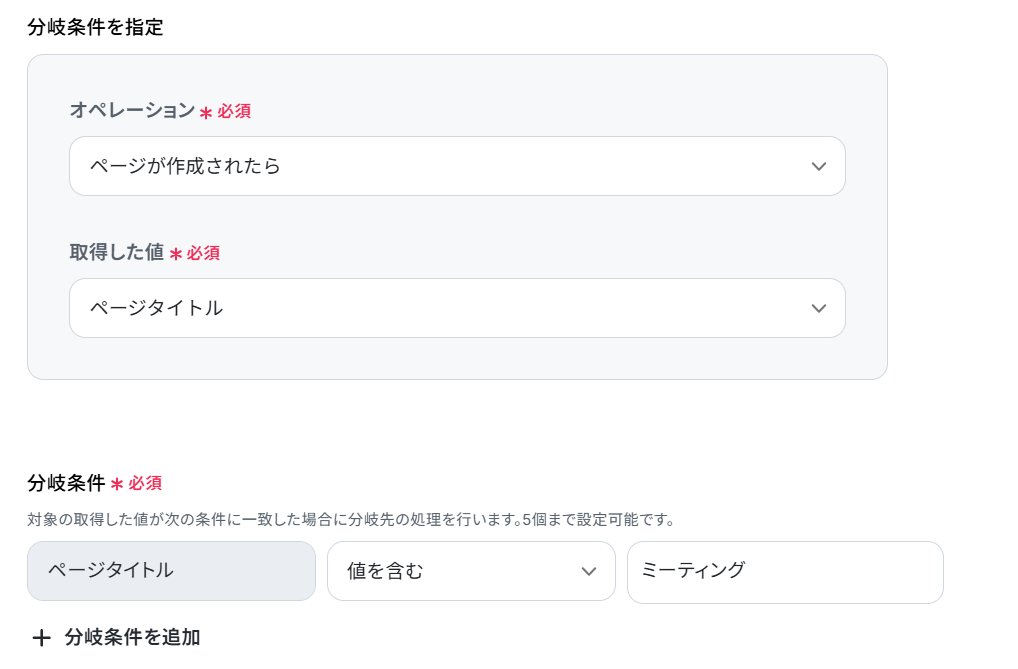Click the plus icon beside 分岐条件を追加
Viewport: 1018px width, 669px height.
click(x=42, y=638)
